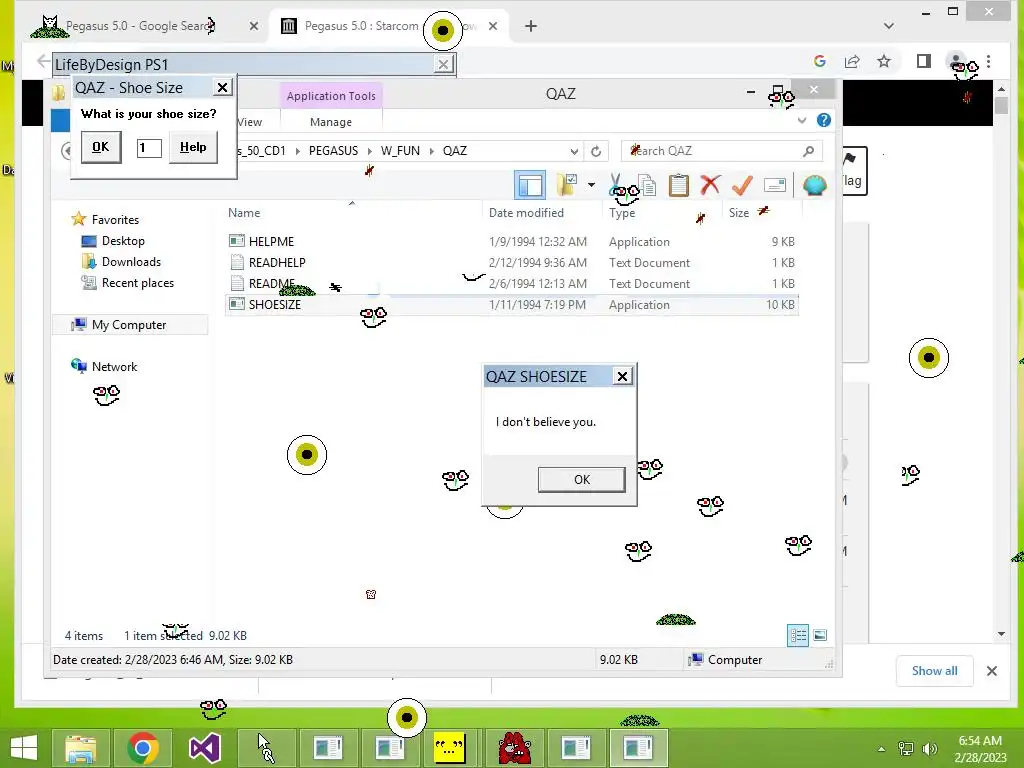The width and height of the screenshot is (1024, 768).
Task: Click the search magnifier icon in QAZ
Action: point(808,151)
